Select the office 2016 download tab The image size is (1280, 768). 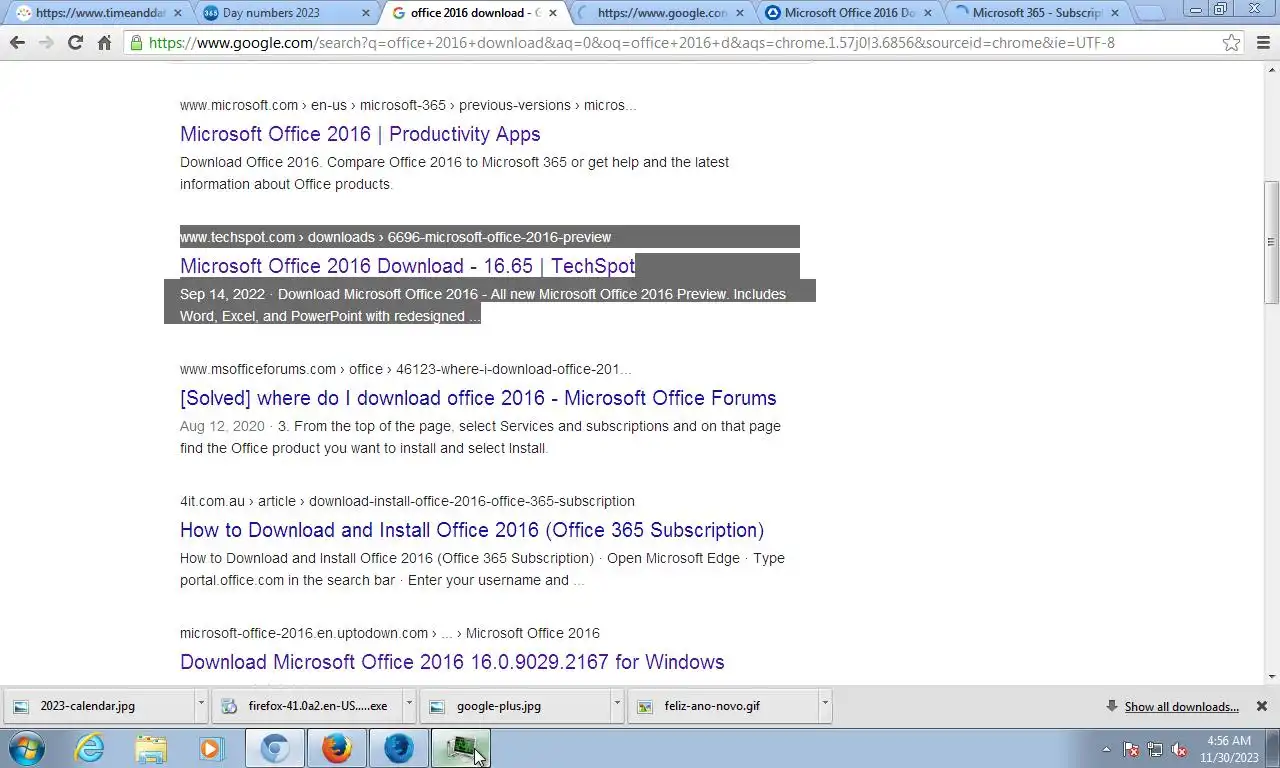[476, 13]
